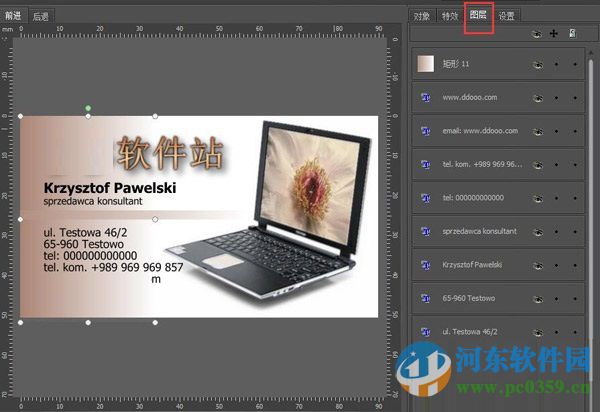600x412 pixels.
Task: Open the 设置 settings tab
Action: [x=507, y=16]
